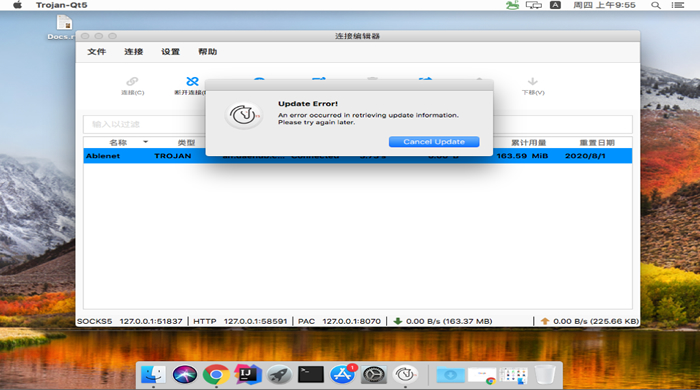Click the 重置日期 column header
700x390 pixels.
coord(597,143)
